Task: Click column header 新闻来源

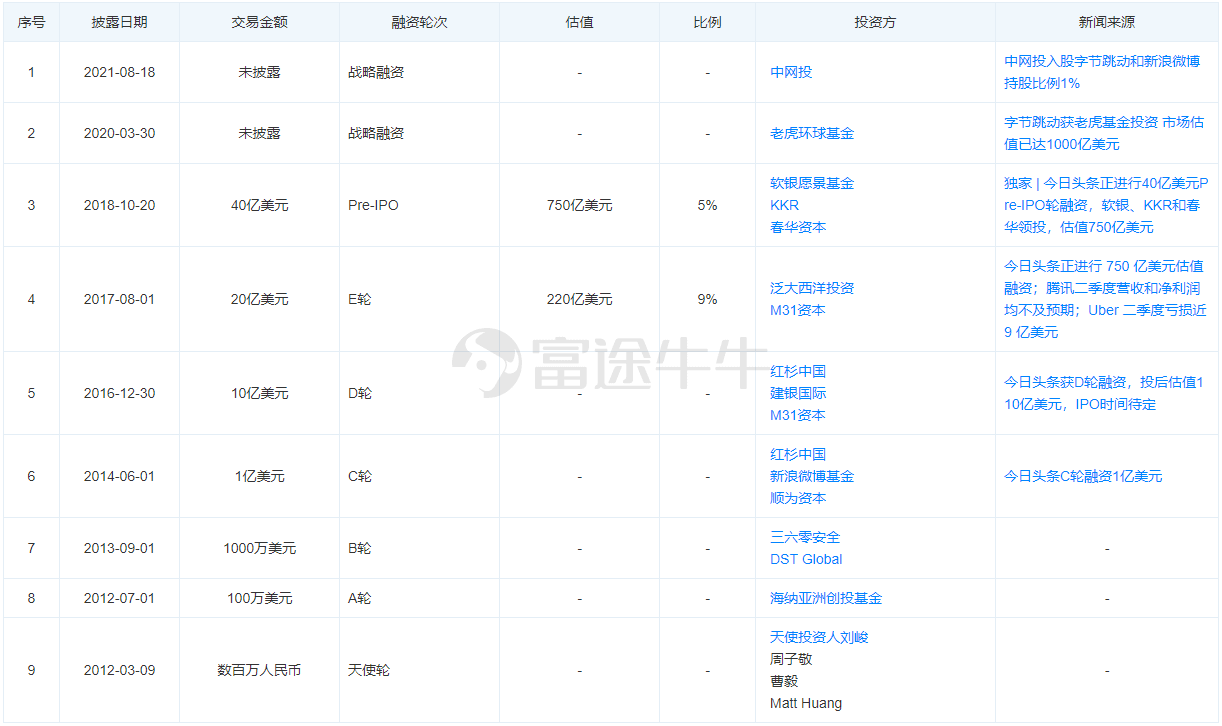Action: point(1107,21)
